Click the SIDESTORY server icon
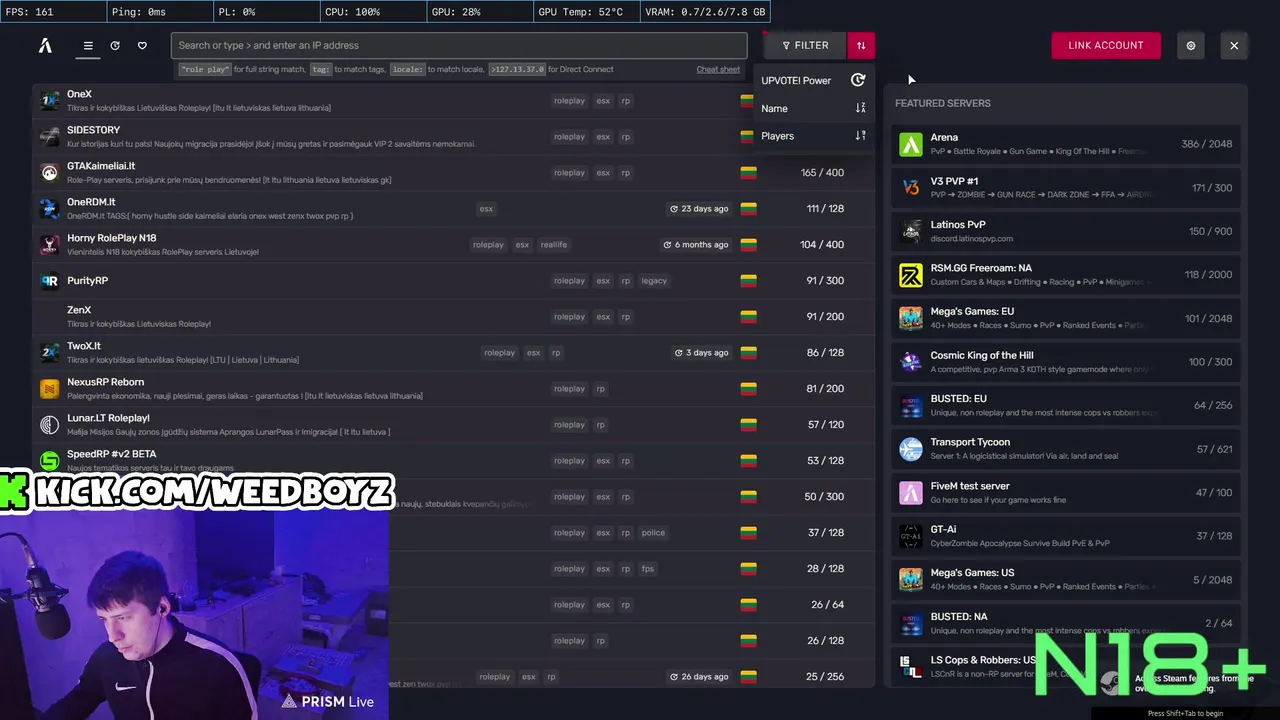 pyautogui.click(x=49, y=136)
